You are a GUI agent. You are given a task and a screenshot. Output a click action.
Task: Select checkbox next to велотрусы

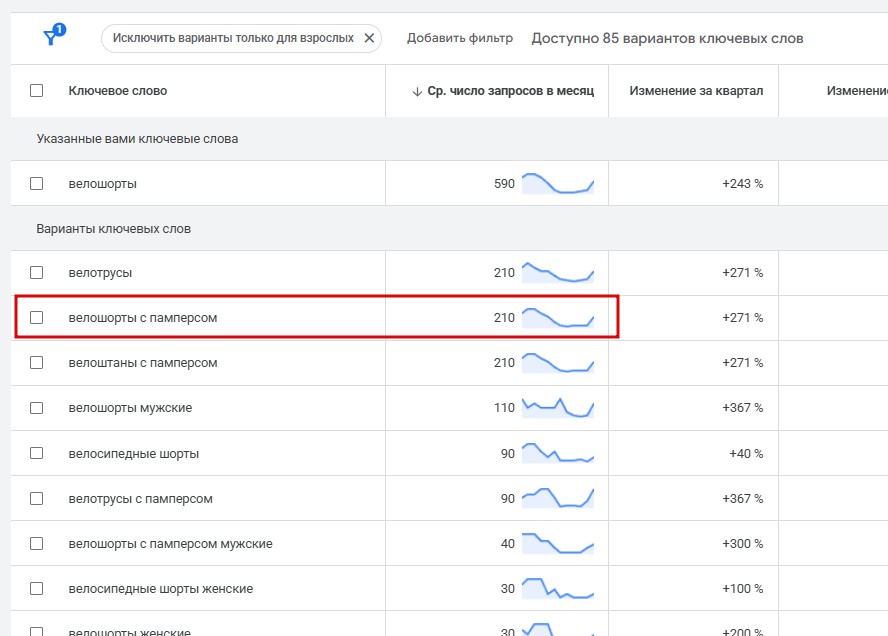coord(37,273)
